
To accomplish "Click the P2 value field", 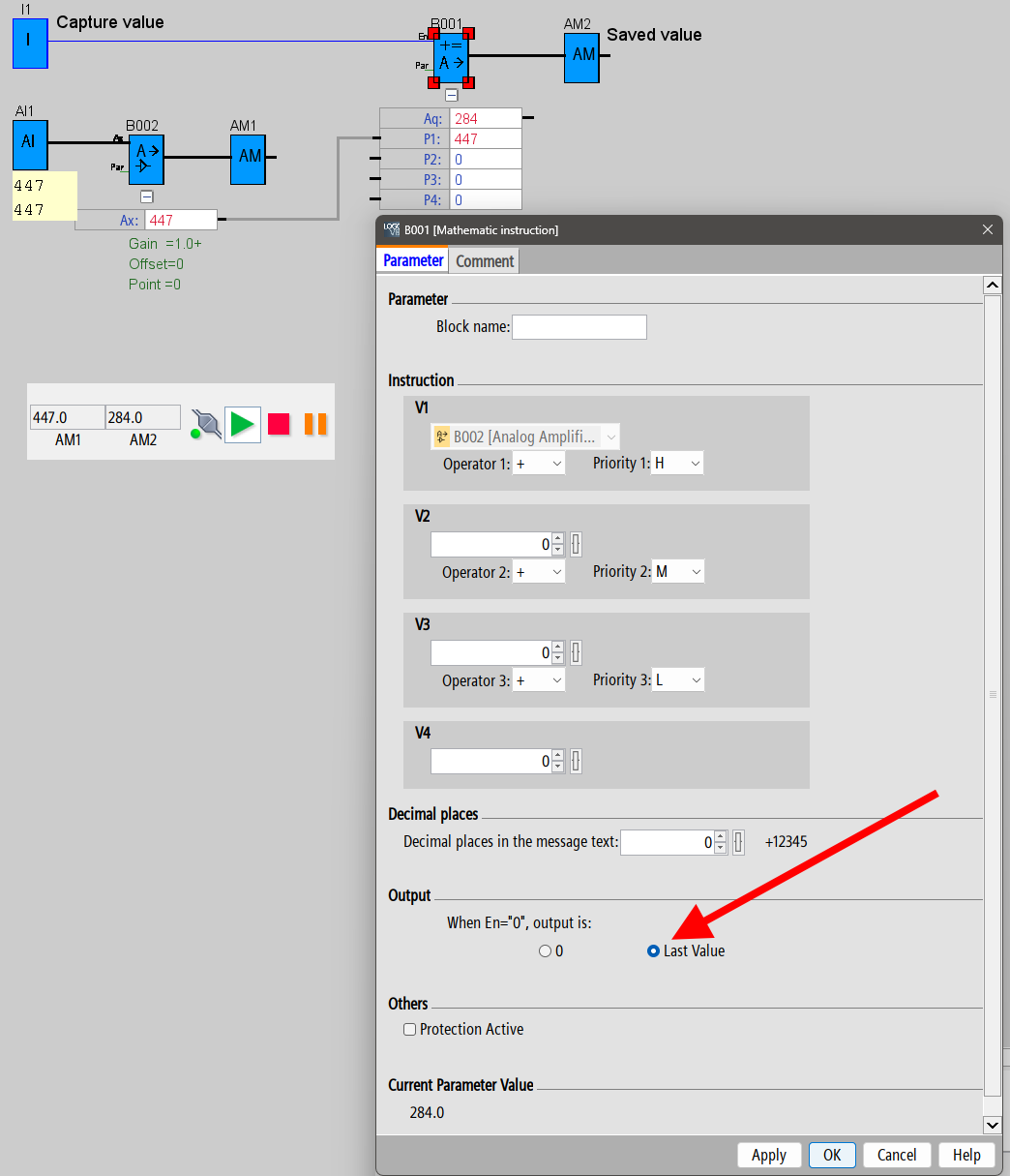I will 485,159.
